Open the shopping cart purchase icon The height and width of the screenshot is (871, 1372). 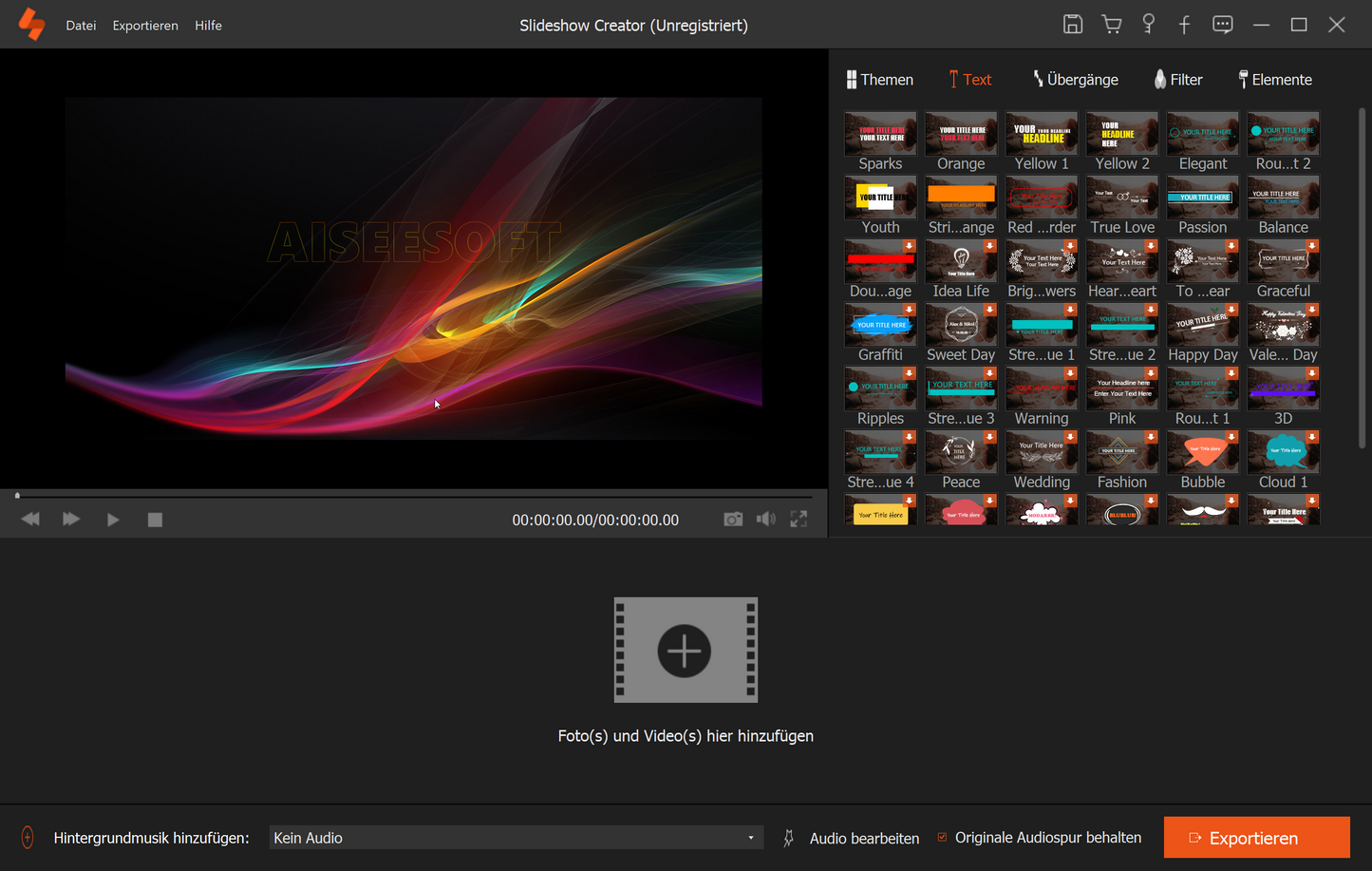[x=1111, y=25]
